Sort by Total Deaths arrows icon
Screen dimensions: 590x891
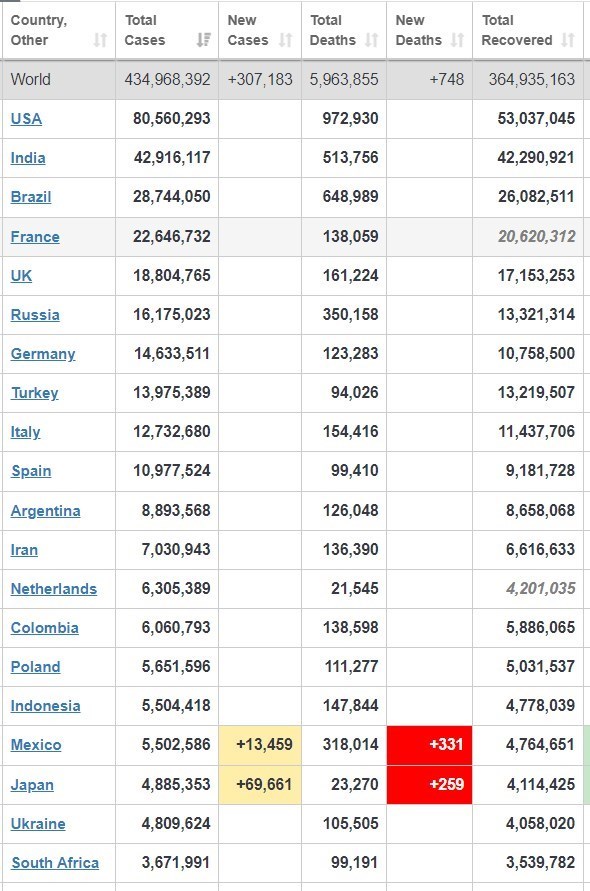[371, 40]
